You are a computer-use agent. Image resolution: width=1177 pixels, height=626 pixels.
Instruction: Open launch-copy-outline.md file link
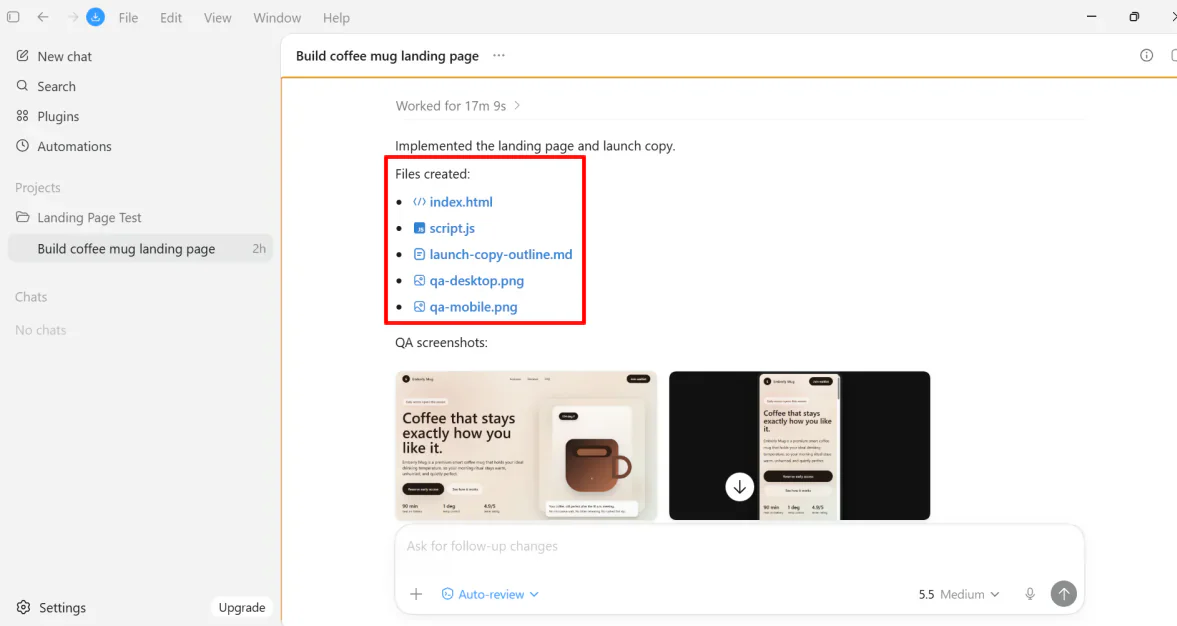tap(501, 254)
